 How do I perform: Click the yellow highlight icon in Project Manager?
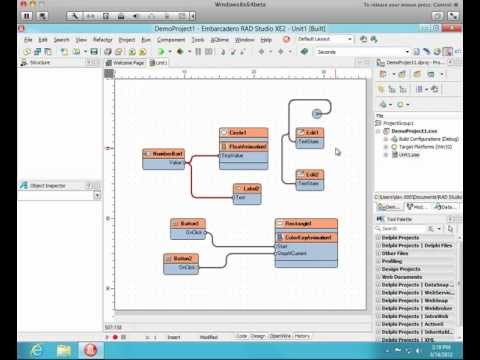(381, 89)
